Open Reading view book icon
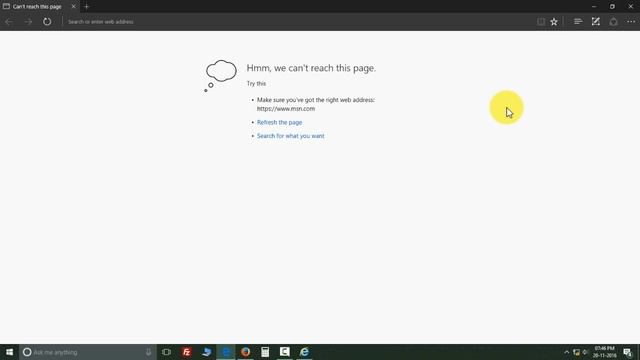The image size is (640, 360). click(x=541, y=22)
